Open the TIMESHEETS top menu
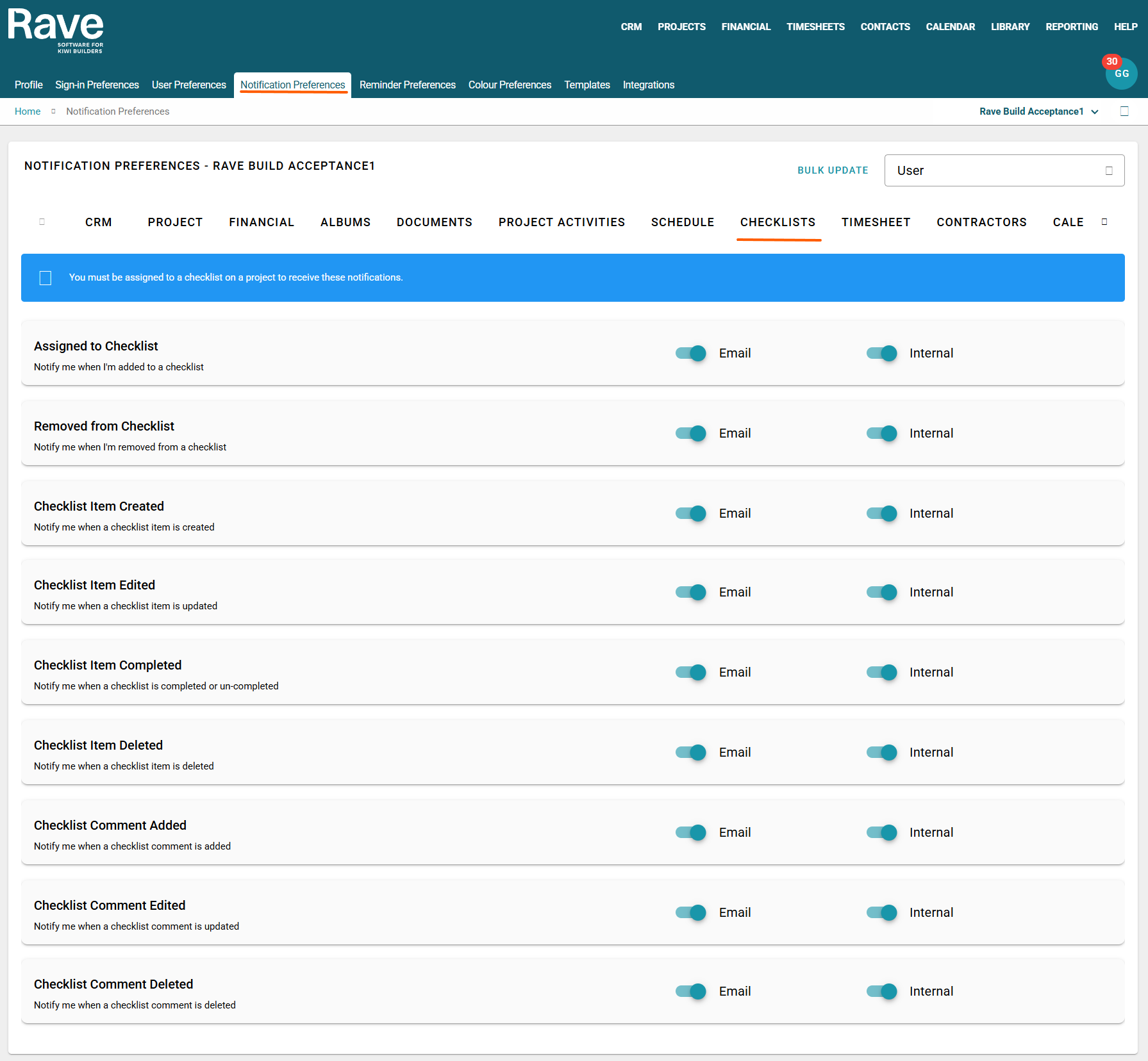 [815, 27]
